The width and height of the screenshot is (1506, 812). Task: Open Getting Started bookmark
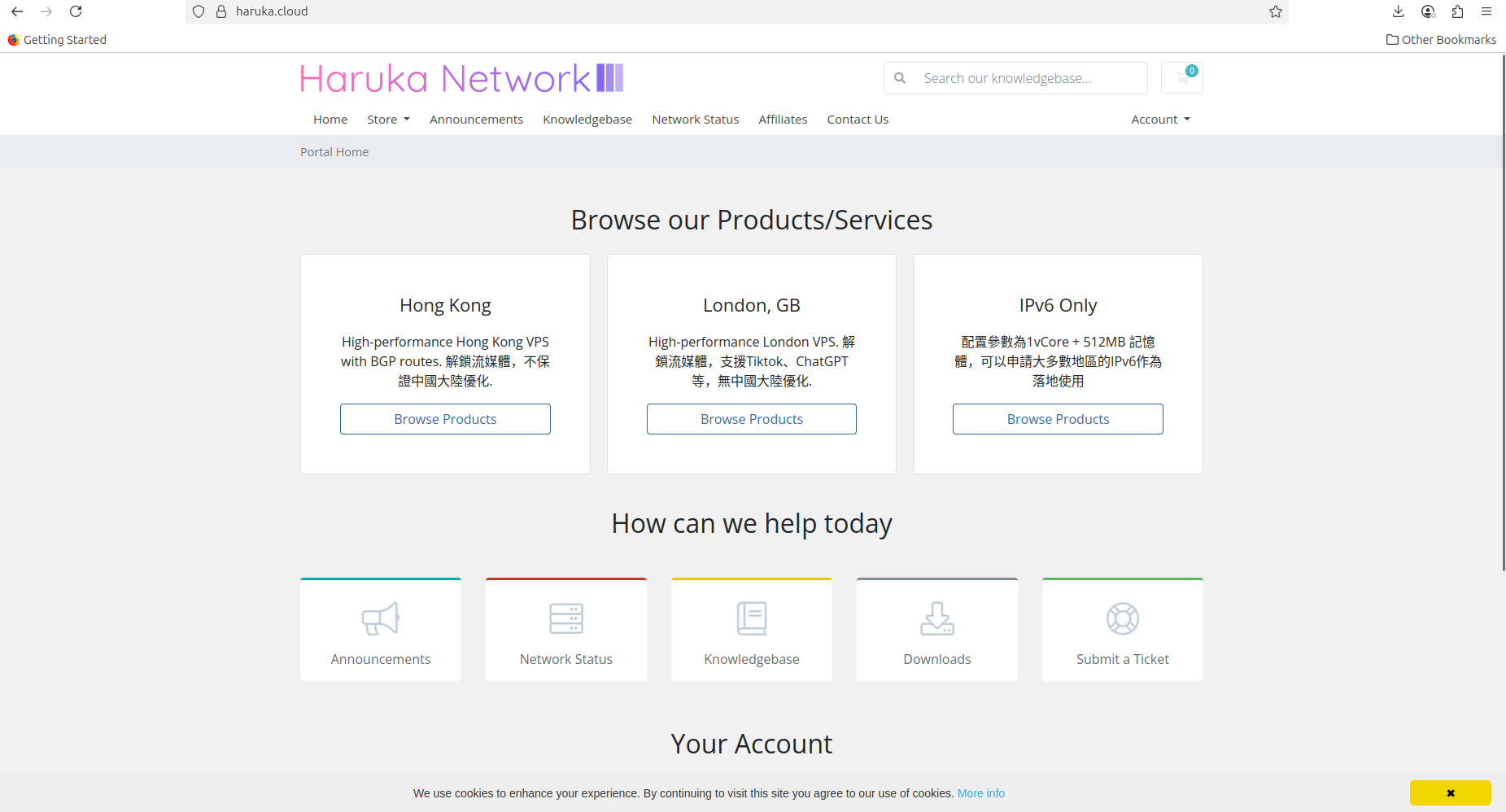[x=57, y=40]
